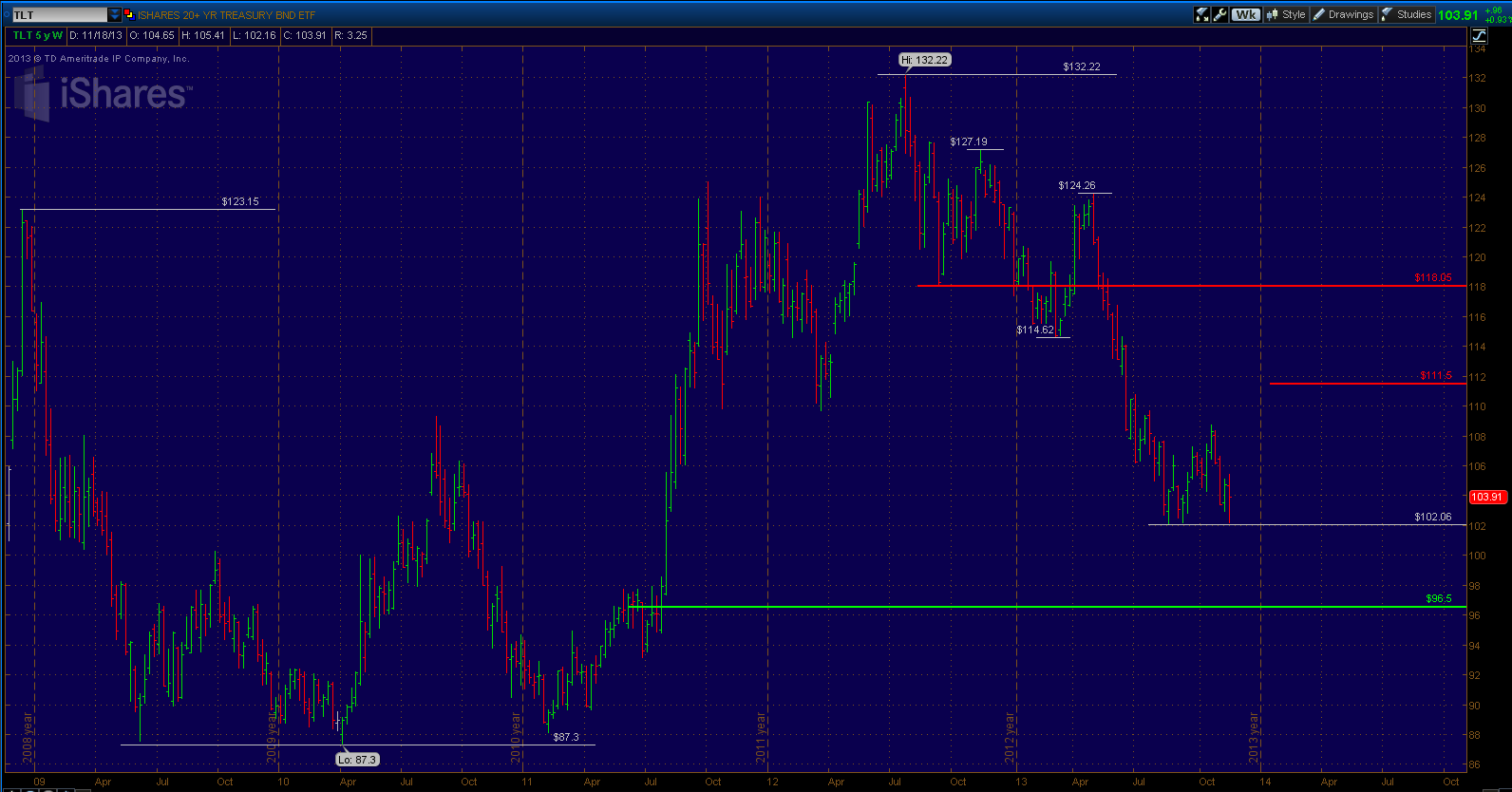
Task: Click the TLT symbol entry field
Action: point(59,15)
